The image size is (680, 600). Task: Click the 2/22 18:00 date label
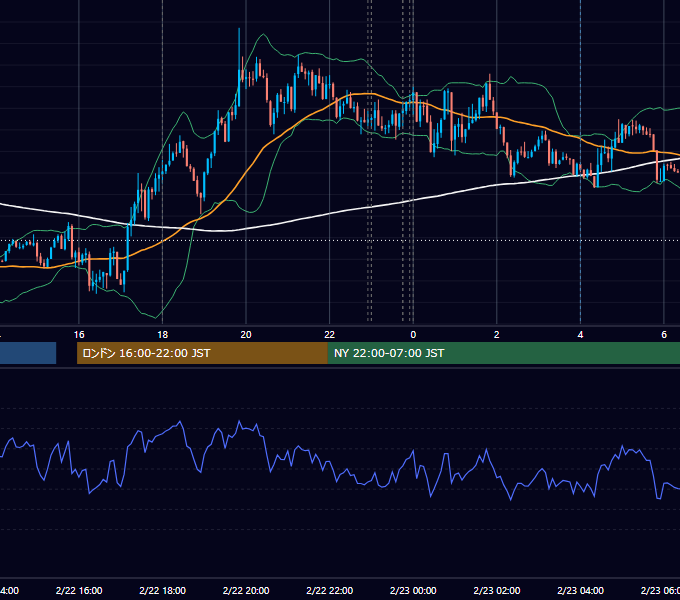(x=163, y=590)
